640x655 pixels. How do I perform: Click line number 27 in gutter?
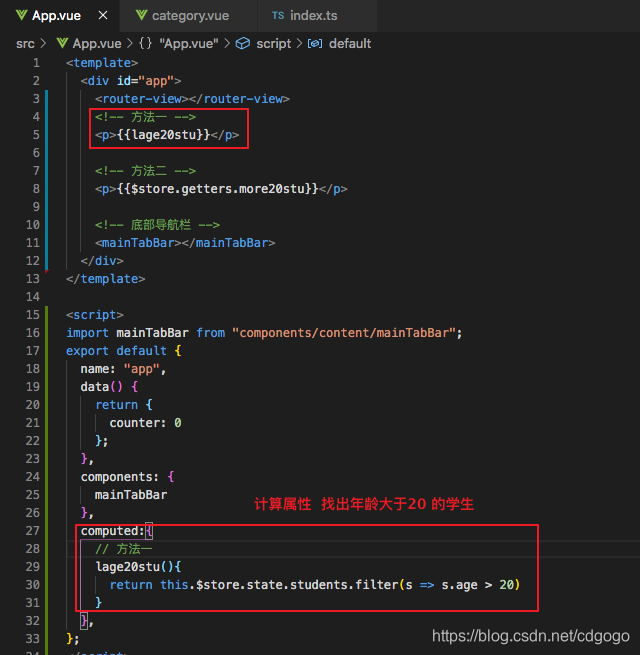pyautogui.click(x=33, y=531)
